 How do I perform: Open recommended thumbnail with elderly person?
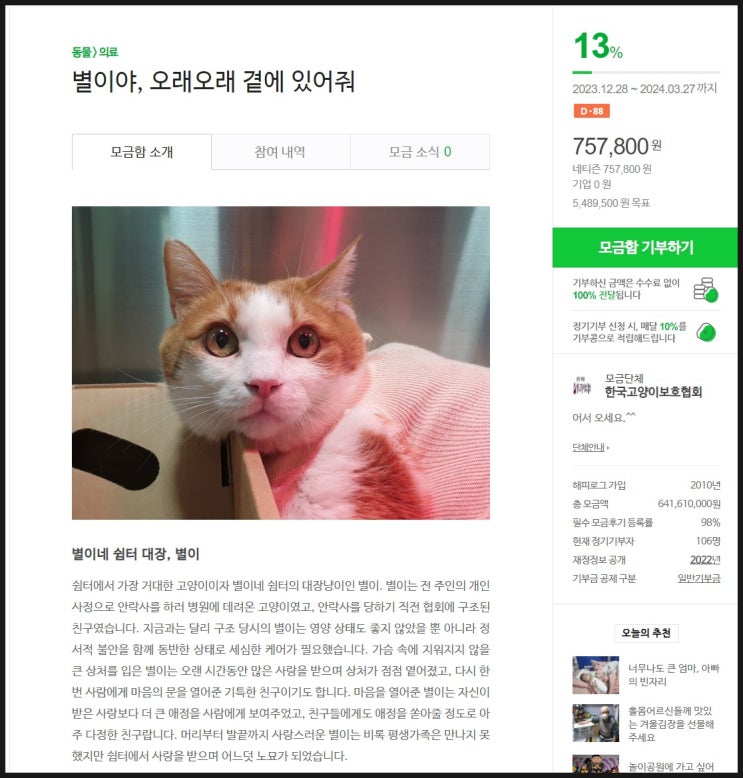[596, 723]
